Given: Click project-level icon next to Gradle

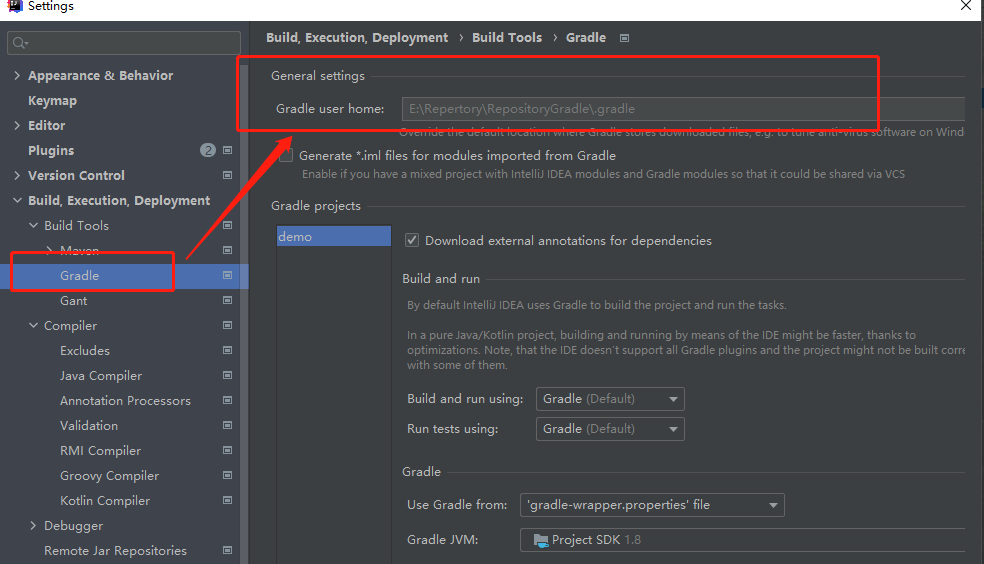Looking at the screenshot, I should 227,275.
